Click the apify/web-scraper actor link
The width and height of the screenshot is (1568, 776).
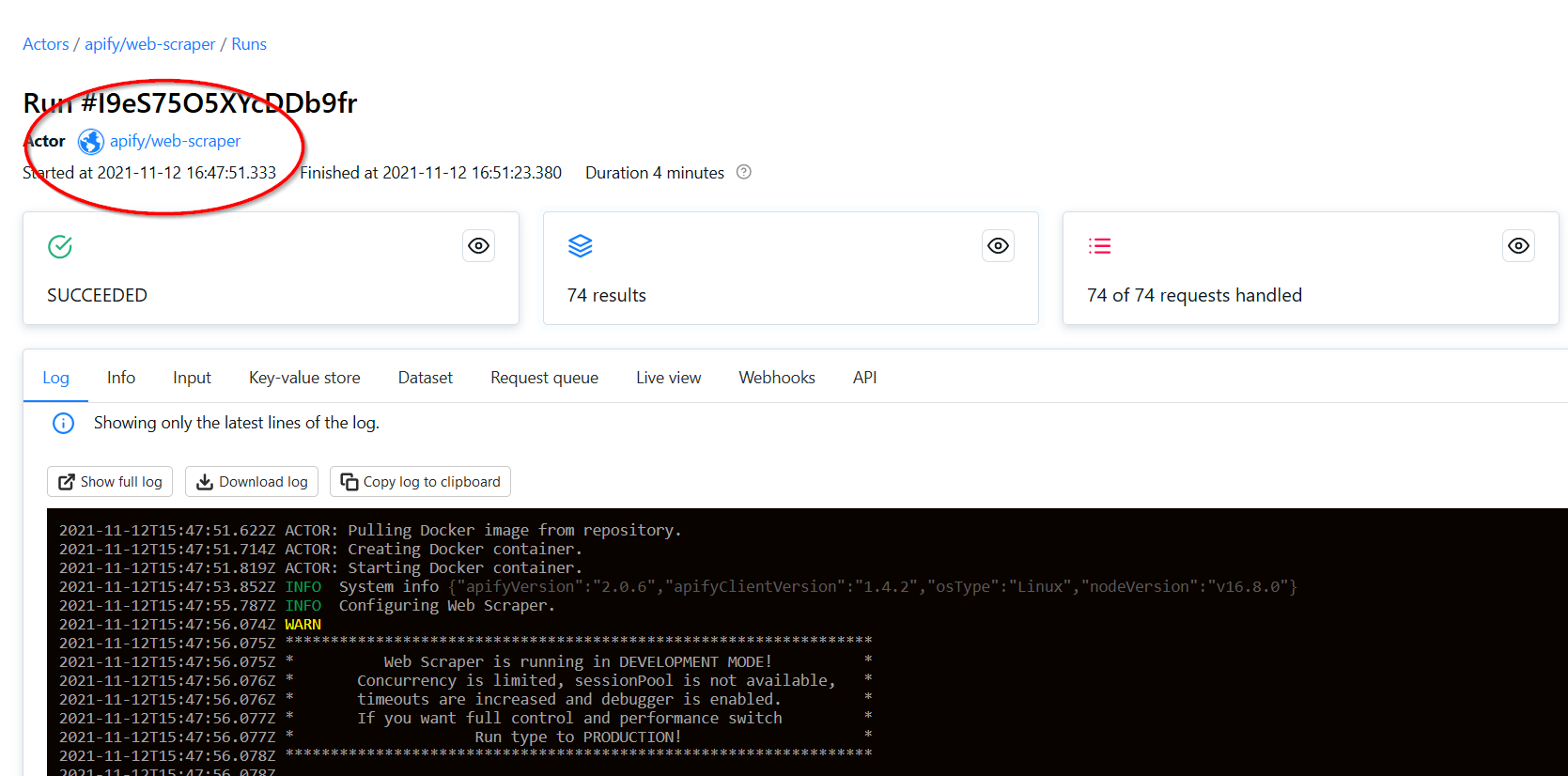coord(175,141)
